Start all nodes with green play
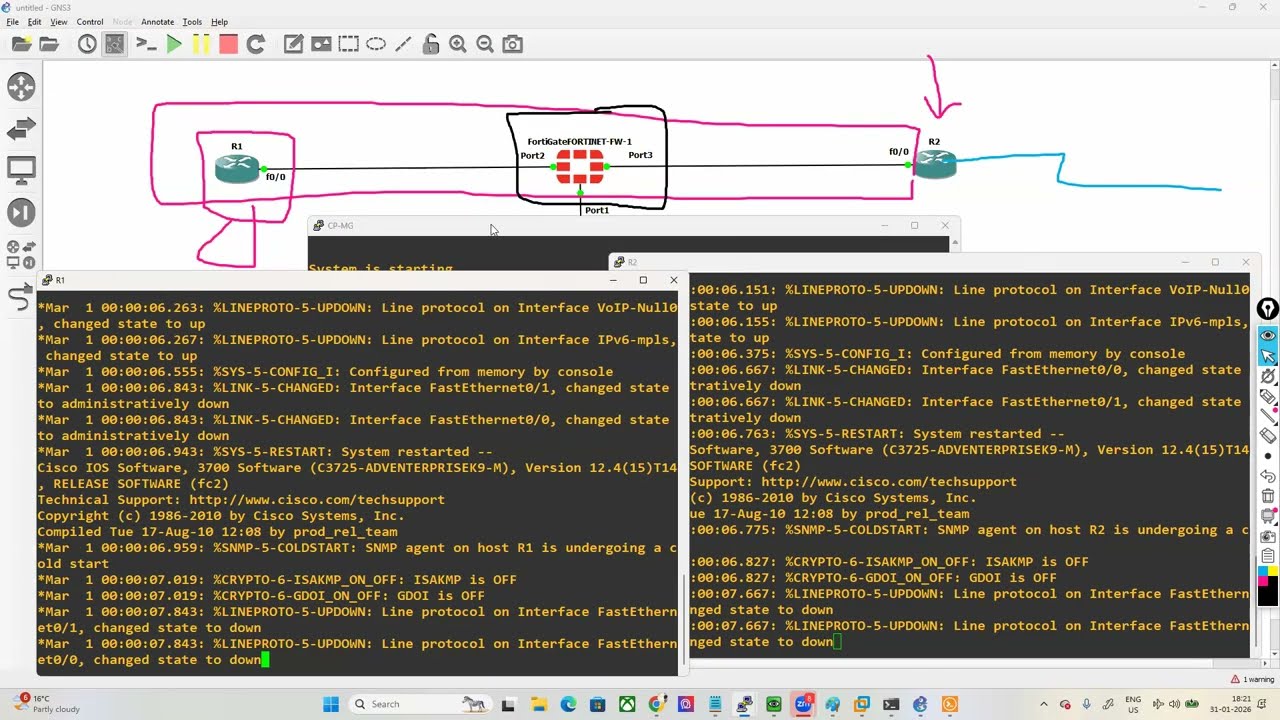 (x=174, y=44)
